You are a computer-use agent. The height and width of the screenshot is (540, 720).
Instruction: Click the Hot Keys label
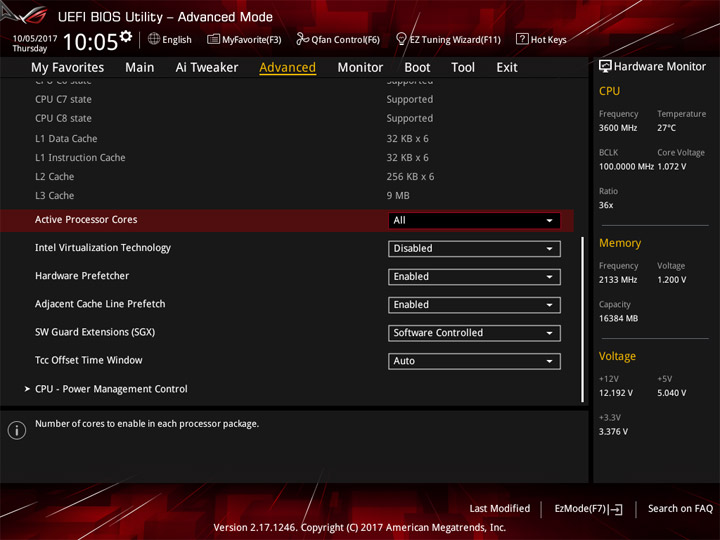click(x=549, y=39)
